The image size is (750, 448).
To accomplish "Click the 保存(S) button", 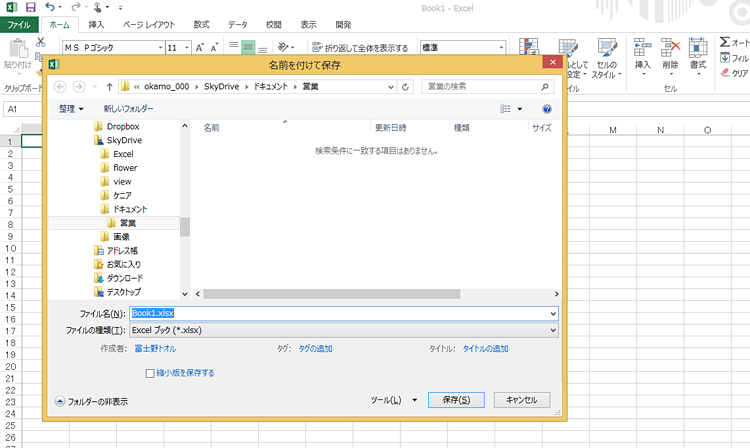I will click(456, 400).
